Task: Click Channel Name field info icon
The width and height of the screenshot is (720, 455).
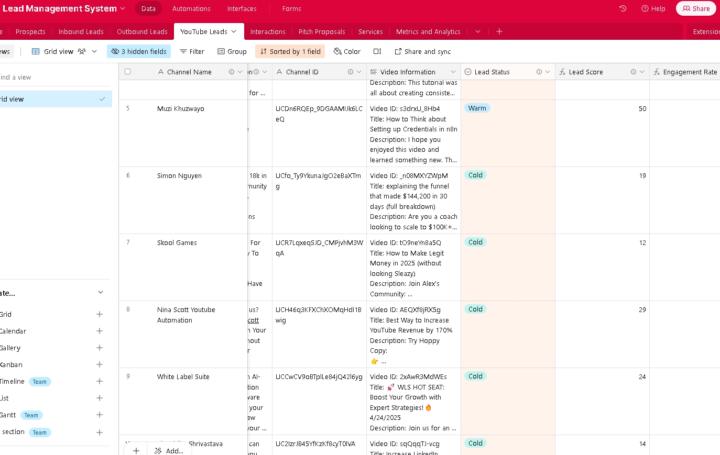Action: click(231, 72)
